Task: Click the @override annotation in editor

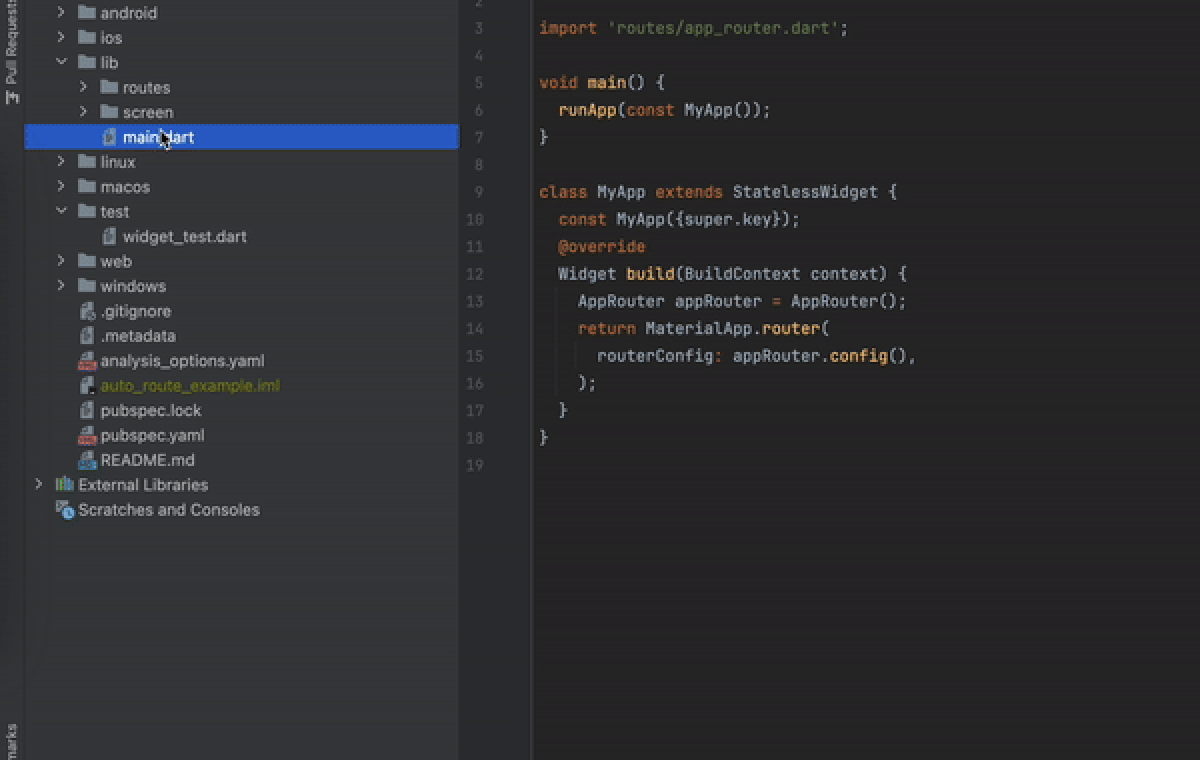Action: 602,246
